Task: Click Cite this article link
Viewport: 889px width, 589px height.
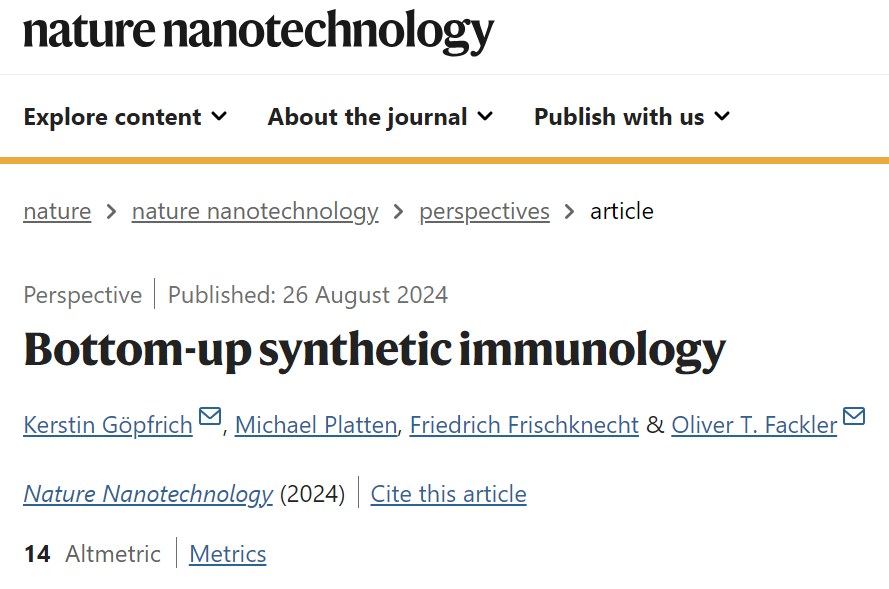Action: tap(448, 494)
